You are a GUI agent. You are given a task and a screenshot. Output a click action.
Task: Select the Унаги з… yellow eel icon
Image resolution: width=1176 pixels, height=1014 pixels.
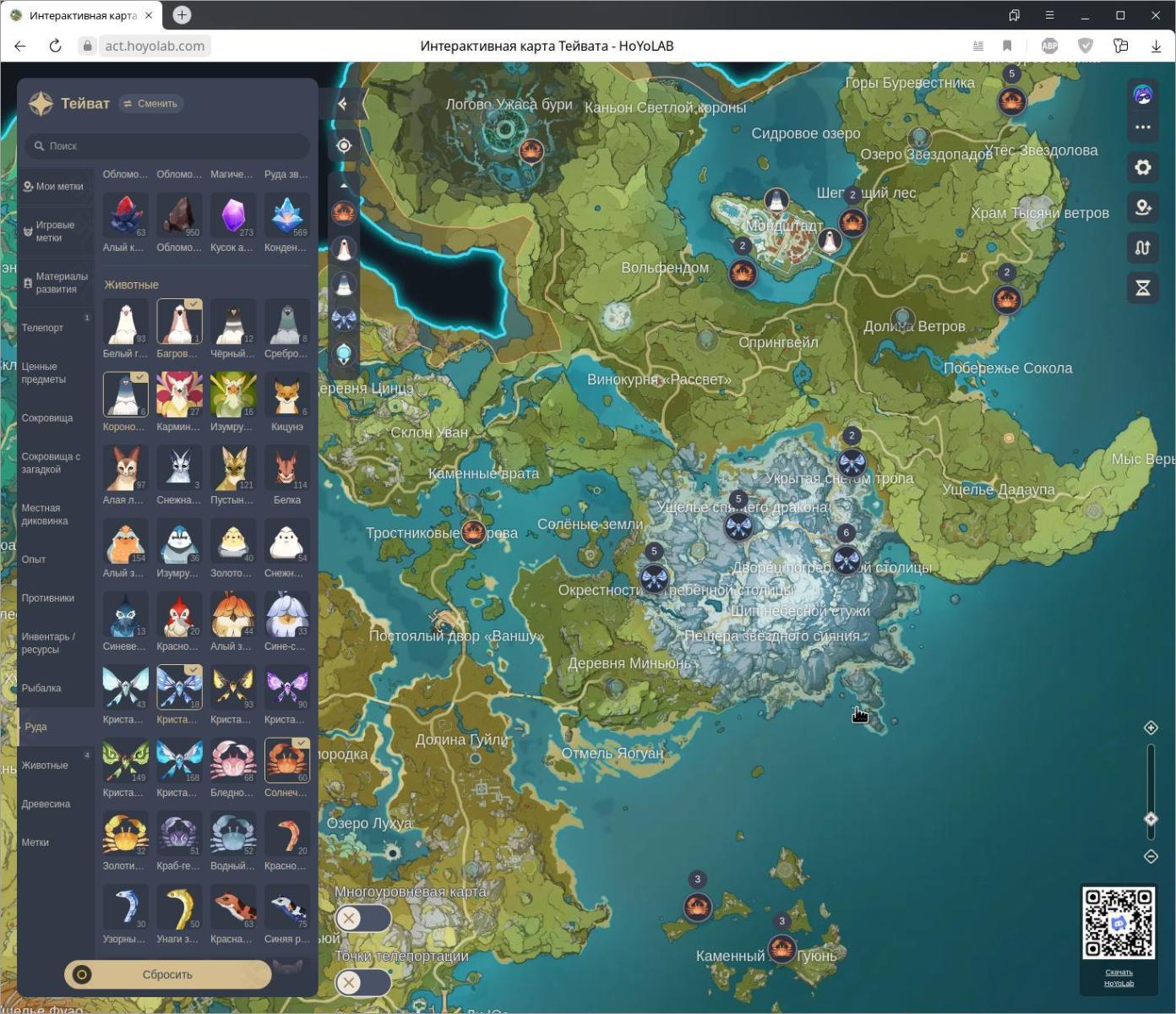tap(179, 907)
